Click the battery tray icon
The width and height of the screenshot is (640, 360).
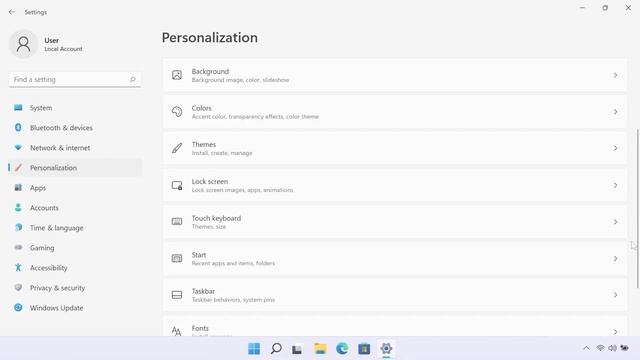pos(624,348)
